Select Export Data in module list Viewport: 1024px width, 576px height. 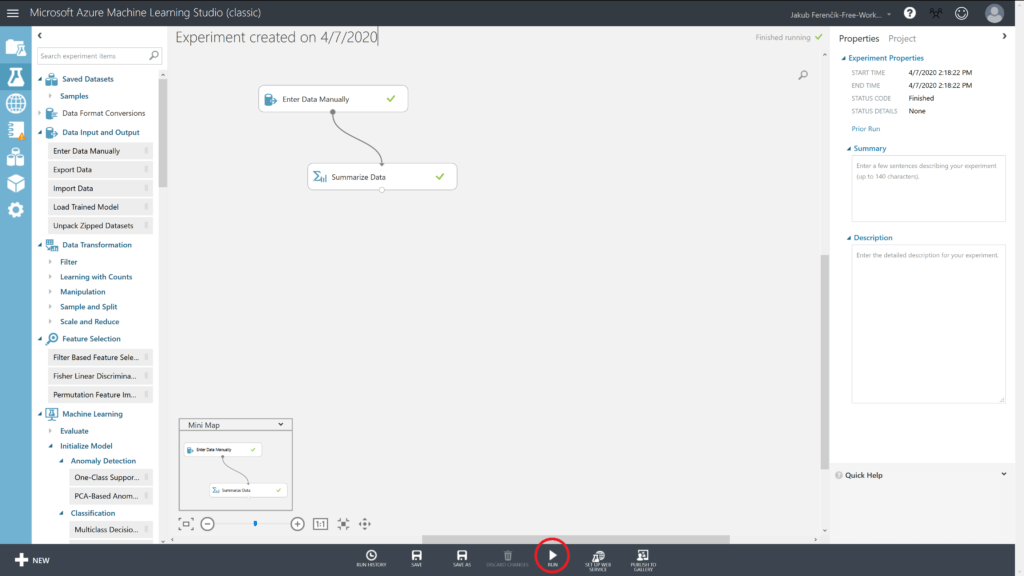coord(100,170)
